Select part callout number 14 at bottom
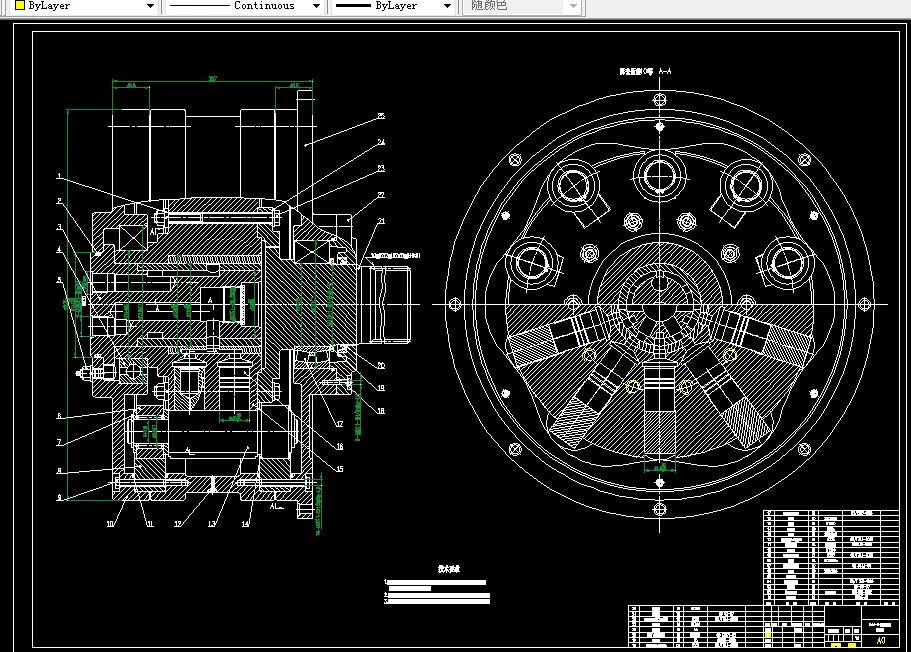 [246, 524]
